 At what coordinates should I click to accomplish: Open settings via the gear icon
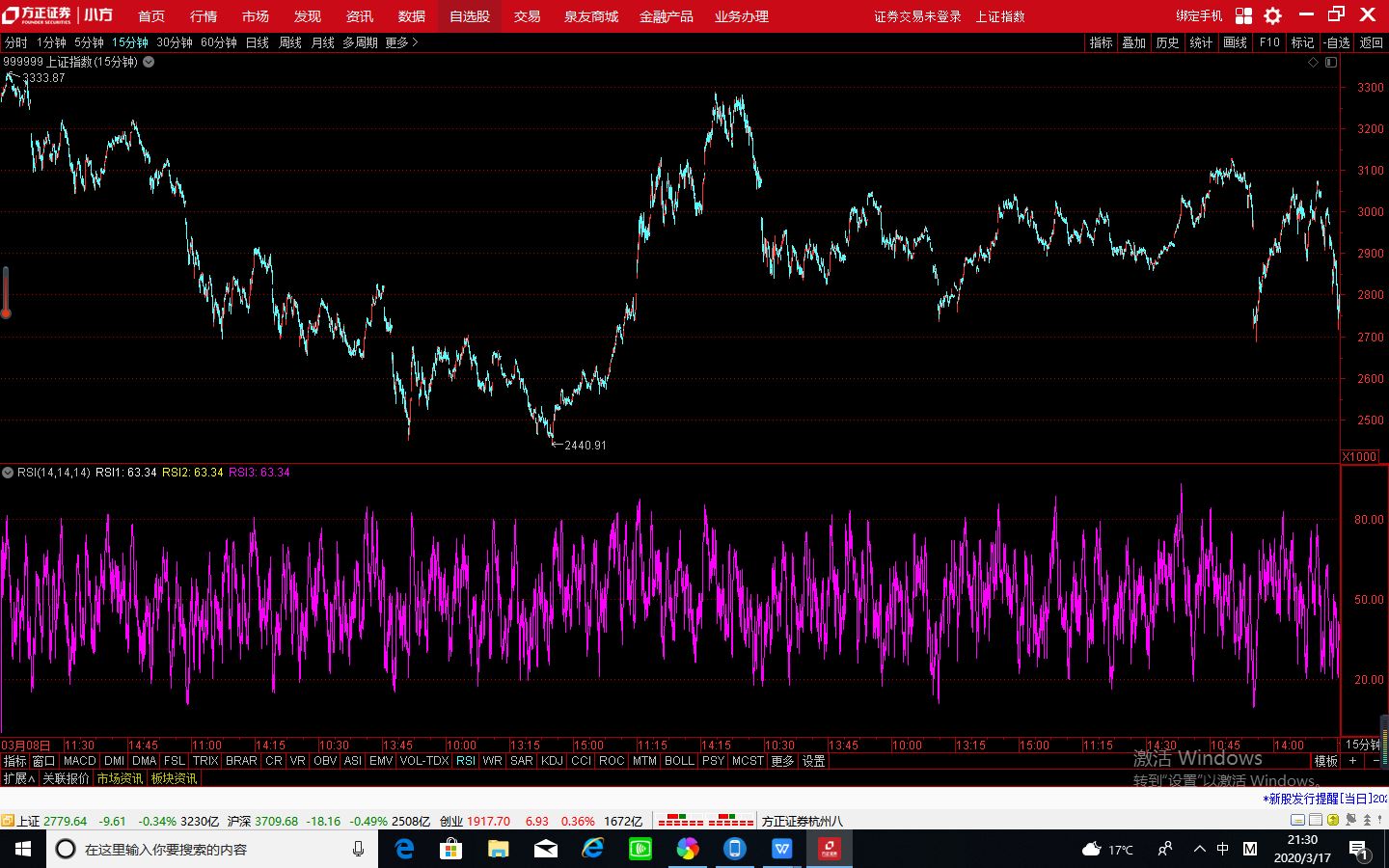click(1273, 15)
